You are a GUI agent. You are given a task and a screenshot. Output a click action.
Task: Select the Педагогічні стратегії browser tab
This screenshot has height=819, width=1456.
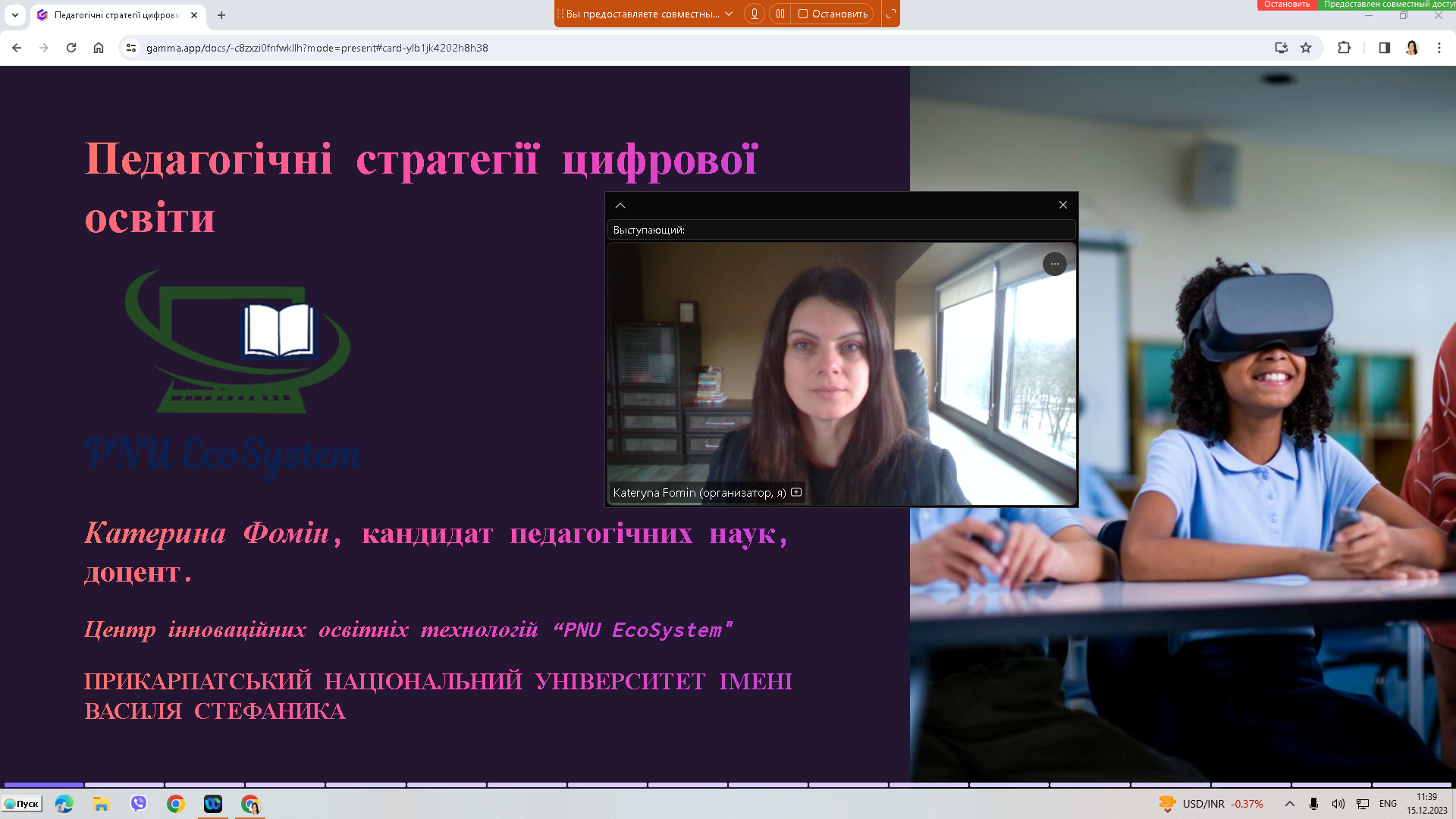[x=116, y=15]
